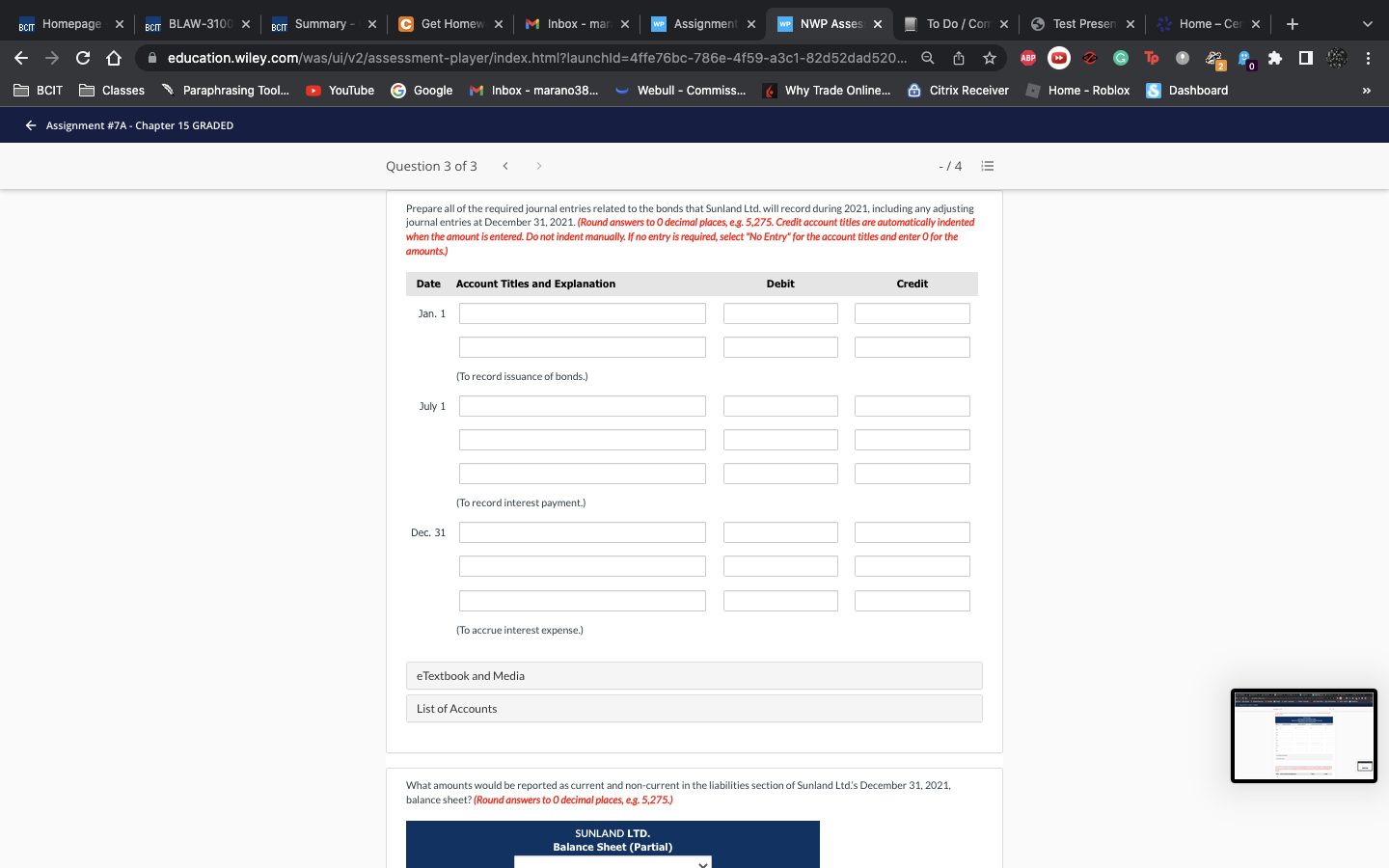Go to the next question
Image resolution: width=1389 pixels, height=868 pixels.
[539, 166]
